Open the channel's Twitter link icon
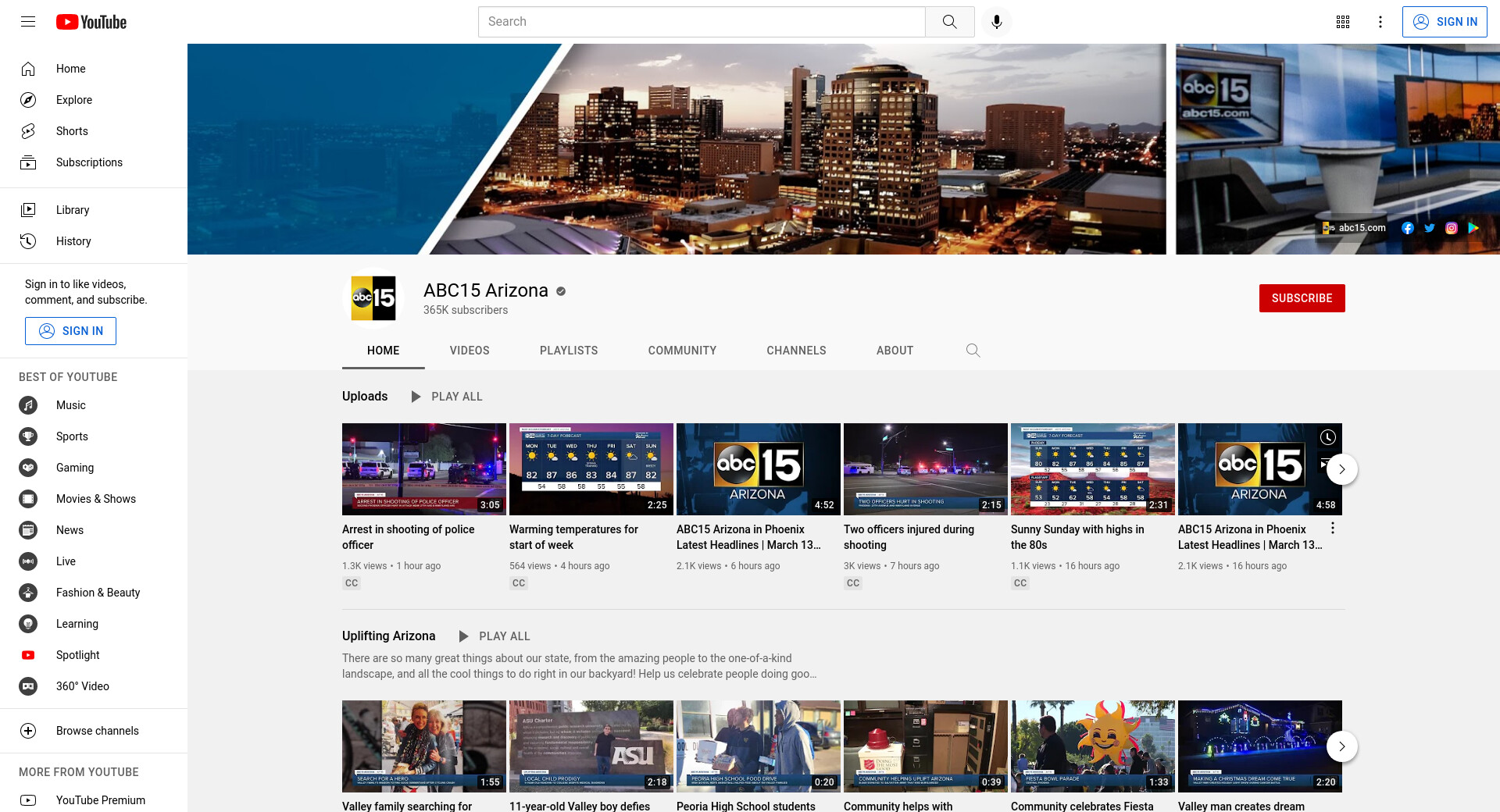Image resolution: width=1500 pixels, height=812 pixels. point(1430,228)
